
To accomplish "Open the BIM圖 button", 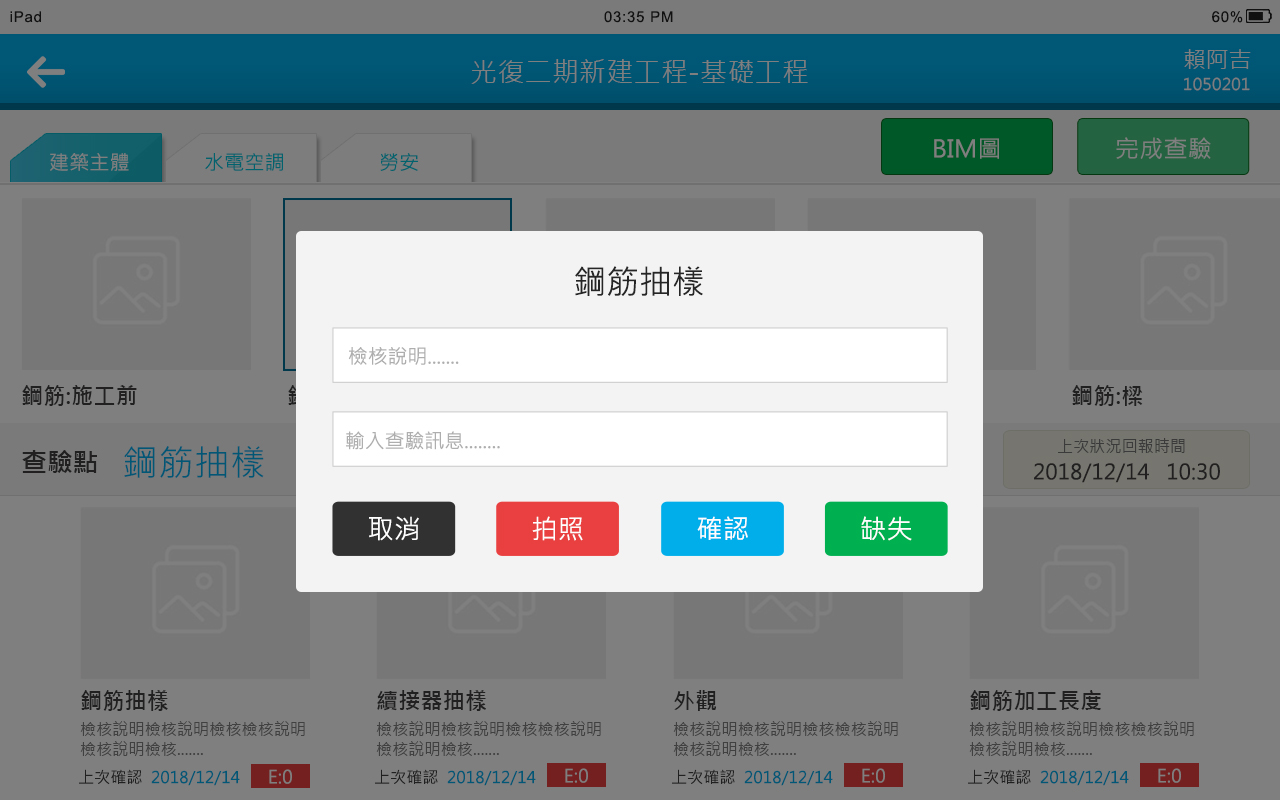I will pos(966,147).
